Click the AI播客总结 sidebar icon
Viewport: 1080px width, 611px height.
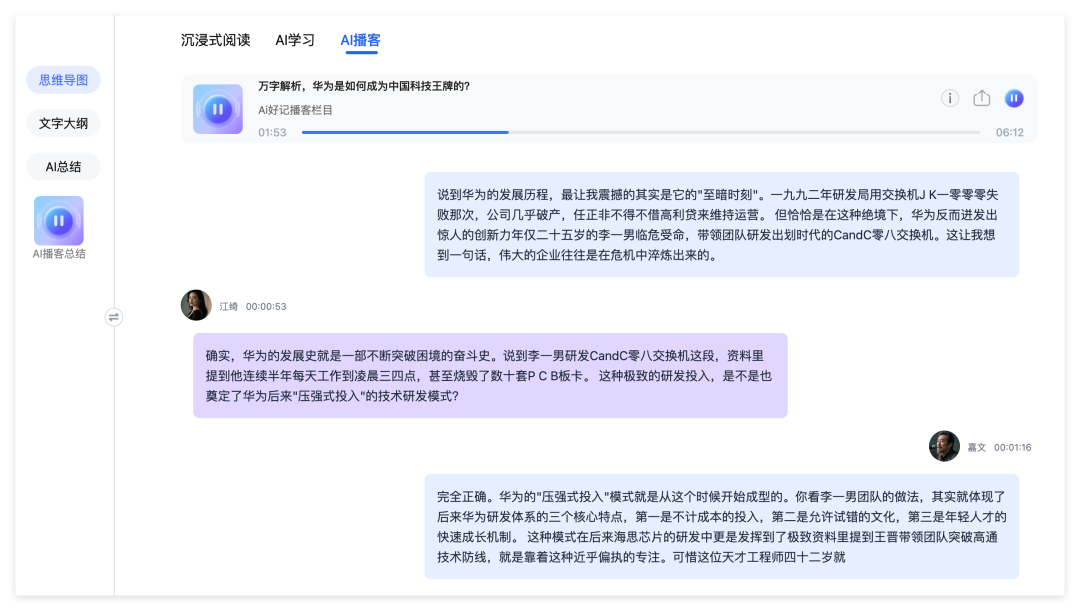pos(59,221)
